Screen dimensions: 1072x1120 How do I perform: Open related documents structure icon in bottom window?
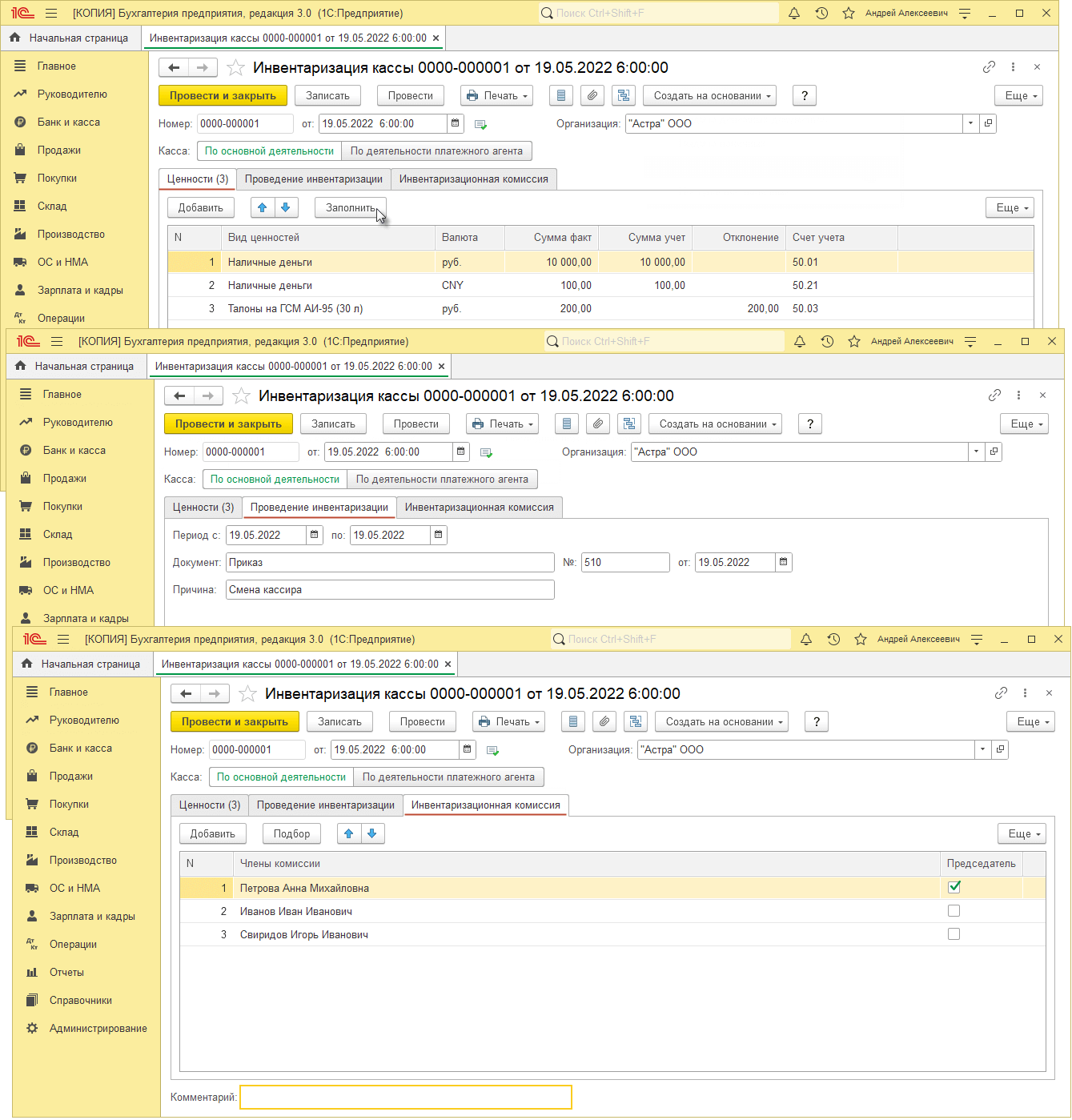click(x=636, y=721)
